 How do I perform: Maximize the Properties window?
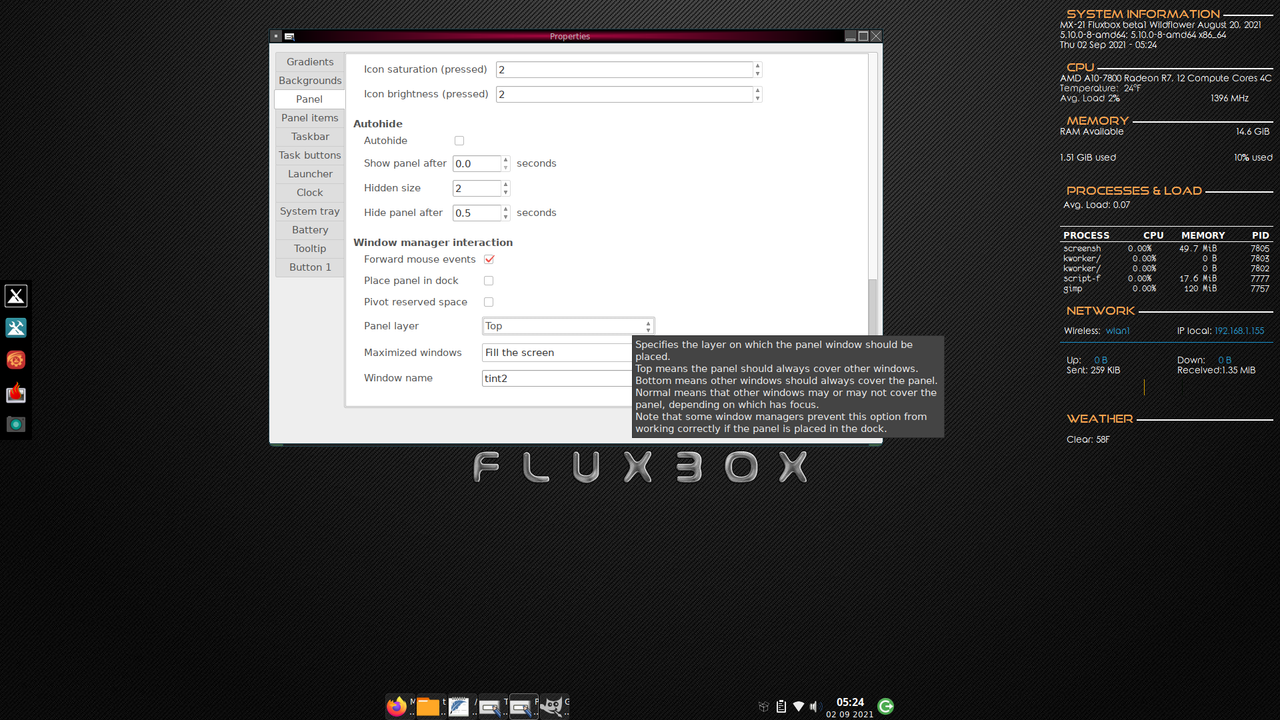[863, 36]
